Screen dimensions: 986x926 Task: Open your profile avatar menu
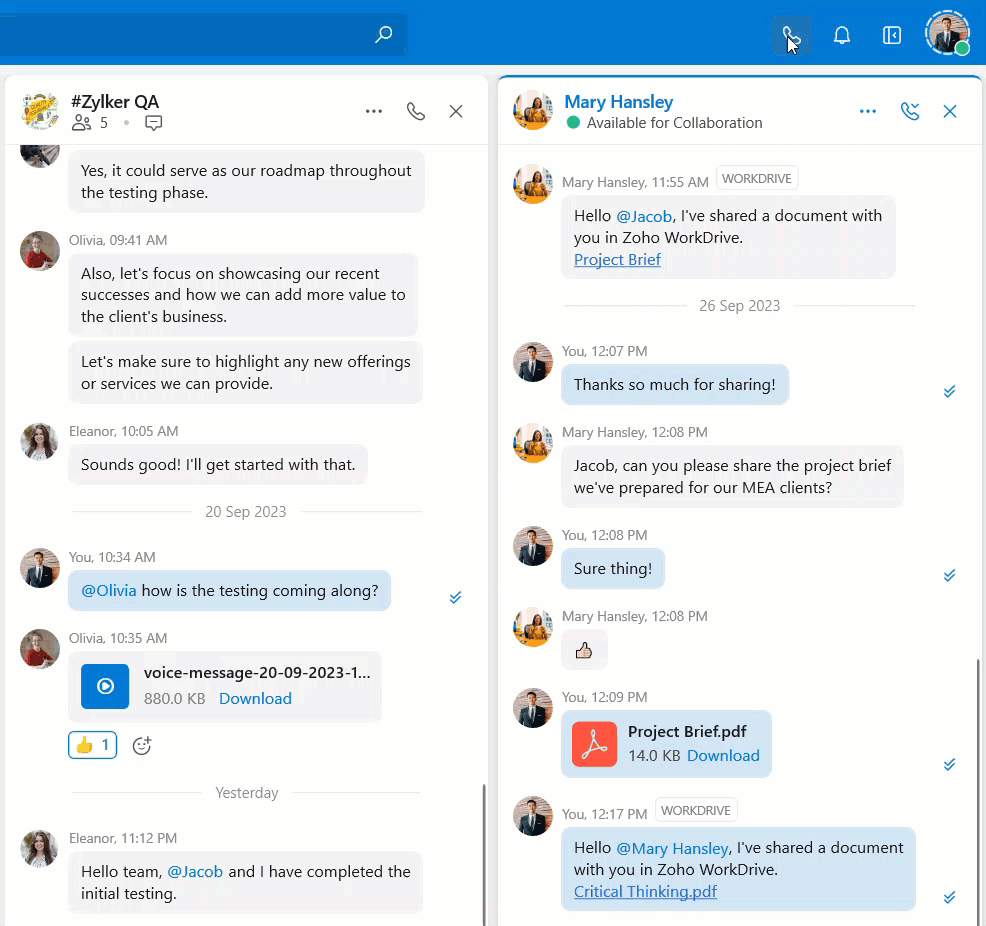(x=948, y=33)
